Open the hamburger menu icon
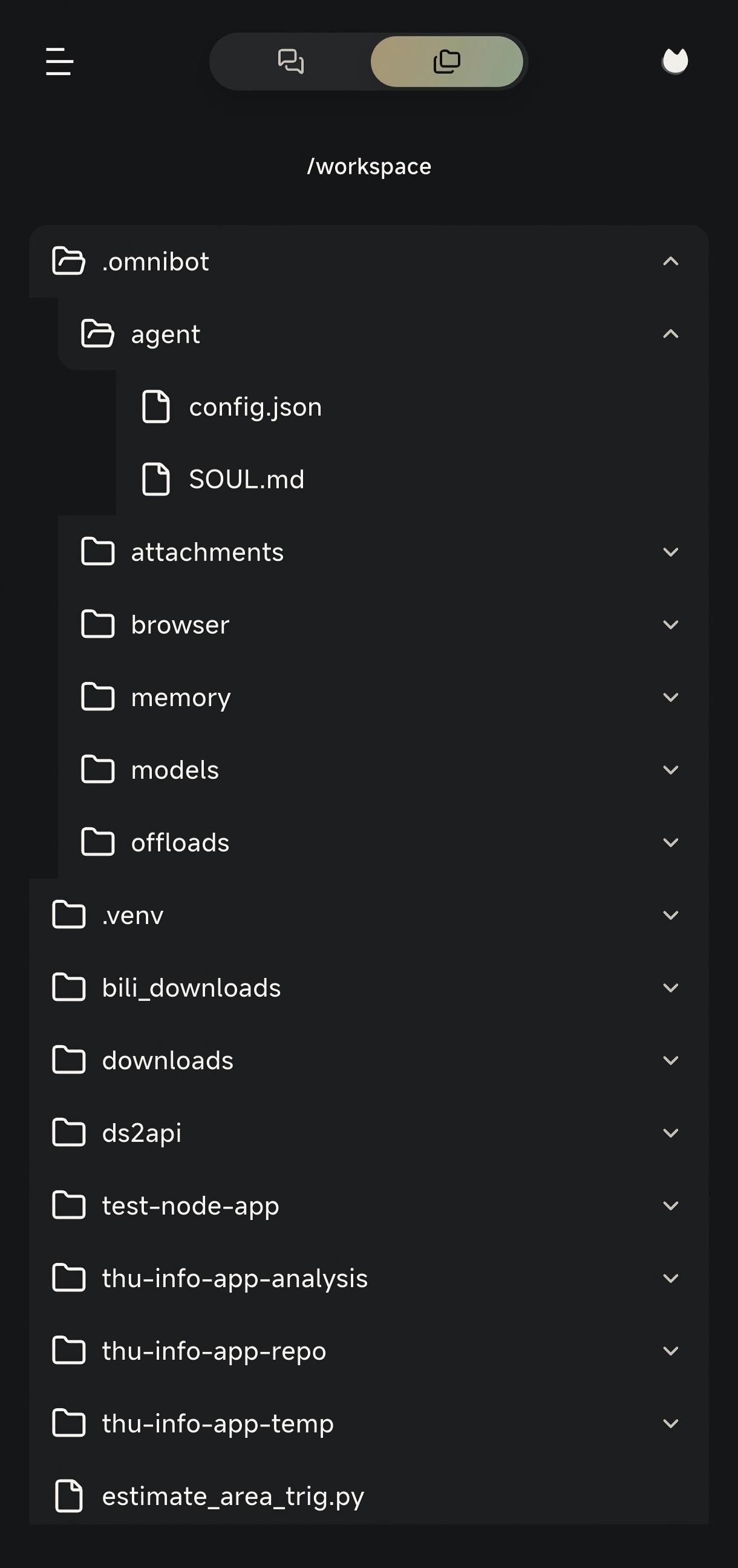Image resolution: width=738 pixels, height=1568 pixels. click(x=60, y=62)
